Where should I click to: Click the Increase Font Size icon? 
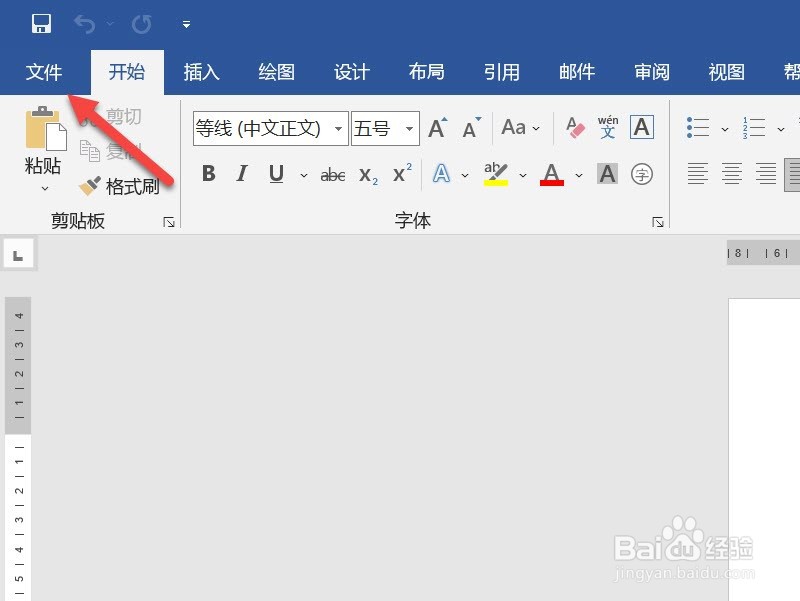[438, 128]
